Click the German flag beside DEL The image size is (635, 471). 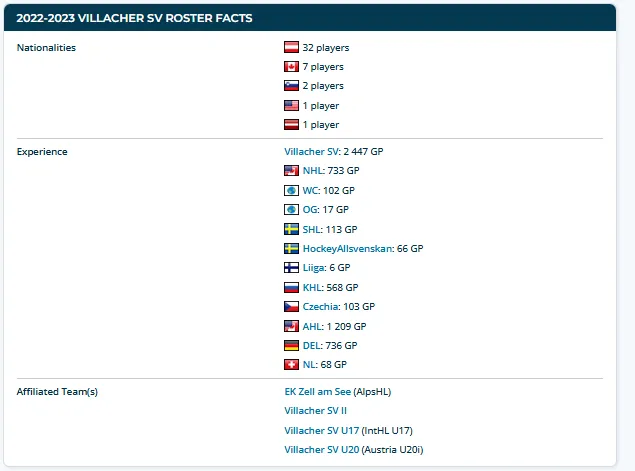291,345
